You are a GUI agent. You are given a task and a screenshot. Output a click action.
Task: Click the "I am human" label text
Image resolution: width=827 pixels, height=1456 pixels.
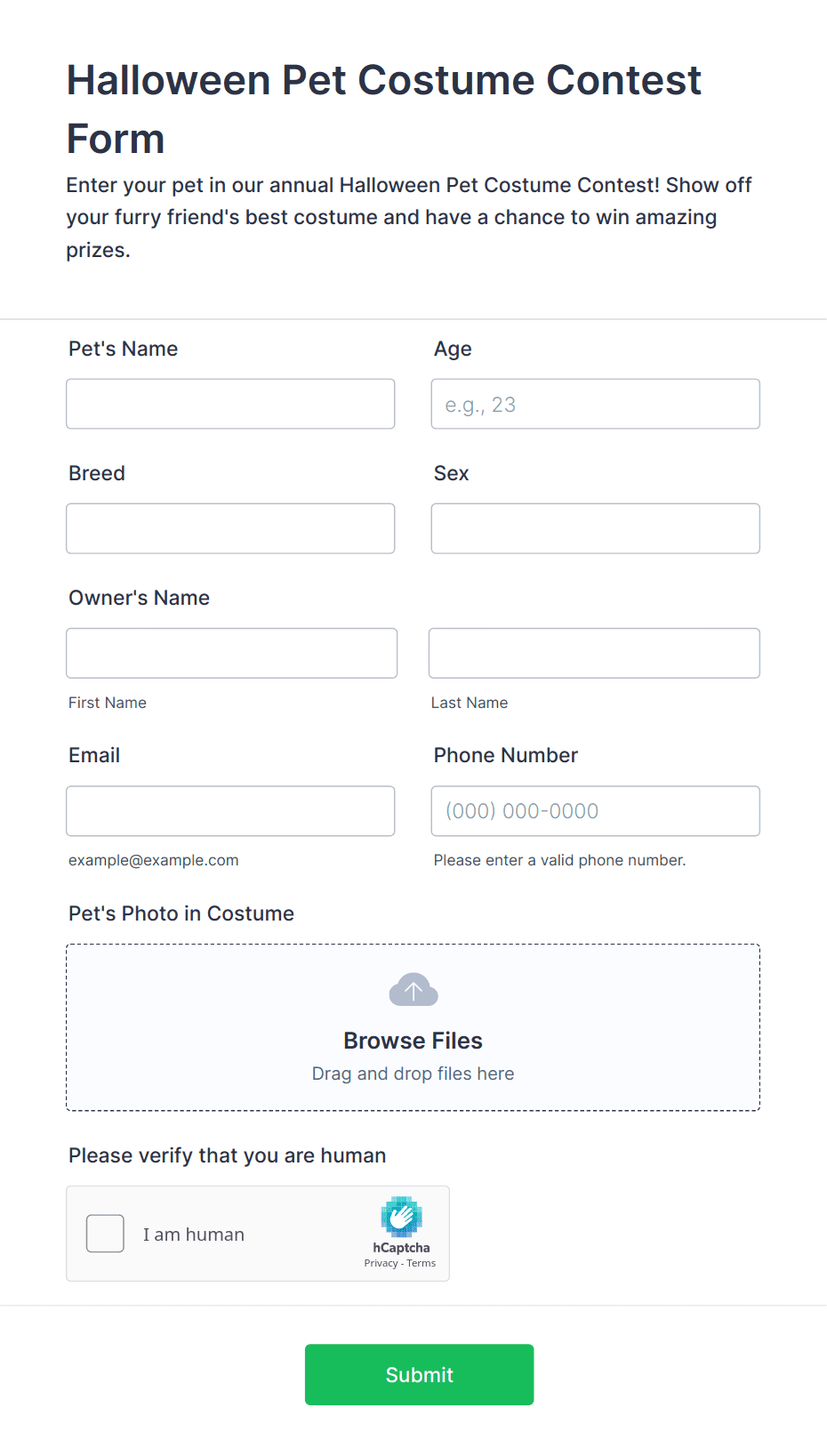pos(194,1234)
